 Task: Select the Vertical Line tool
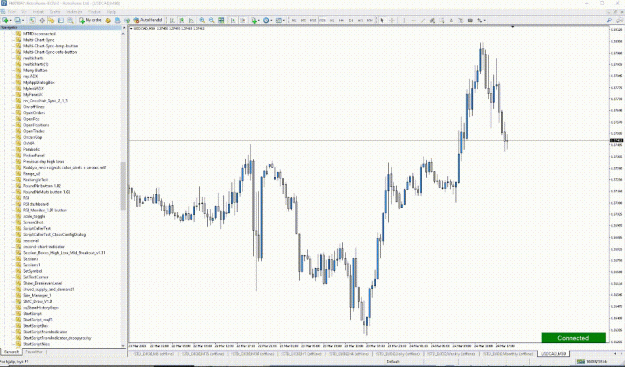[x=404, y=20]
